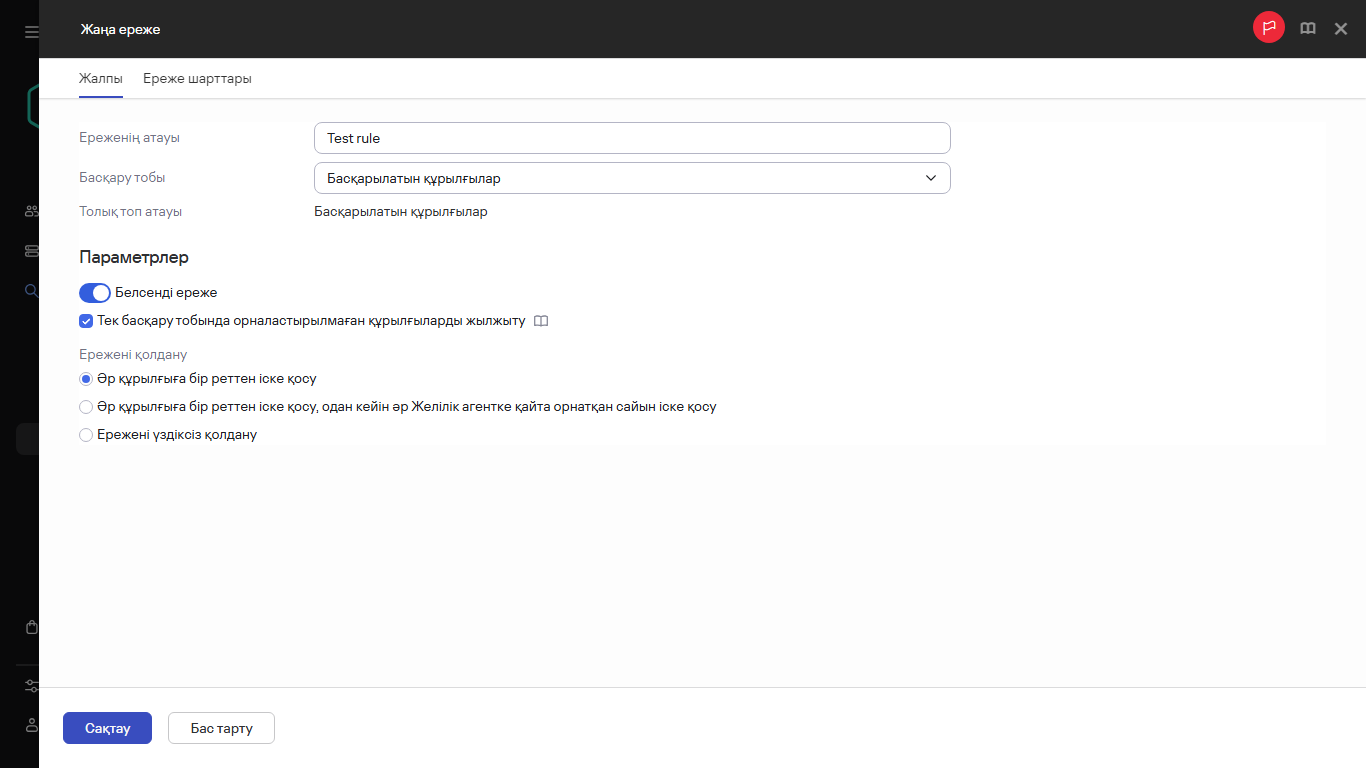This screenshot has width=1366, height=768.
Task: Expand the "Басқару тобы" dropdown
Action: pyautogui.click(x=631, y=178)
